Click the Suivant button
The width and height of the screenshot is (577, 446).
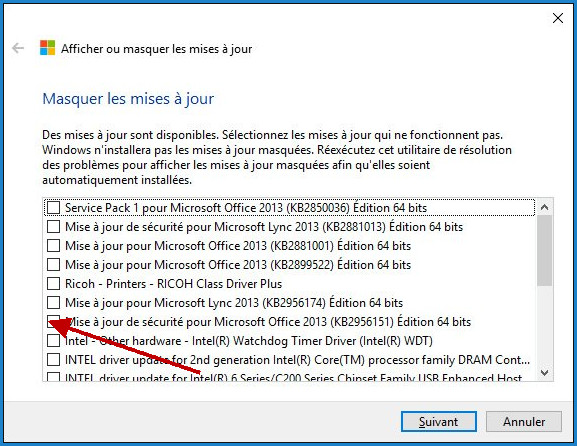coord(439,421)
